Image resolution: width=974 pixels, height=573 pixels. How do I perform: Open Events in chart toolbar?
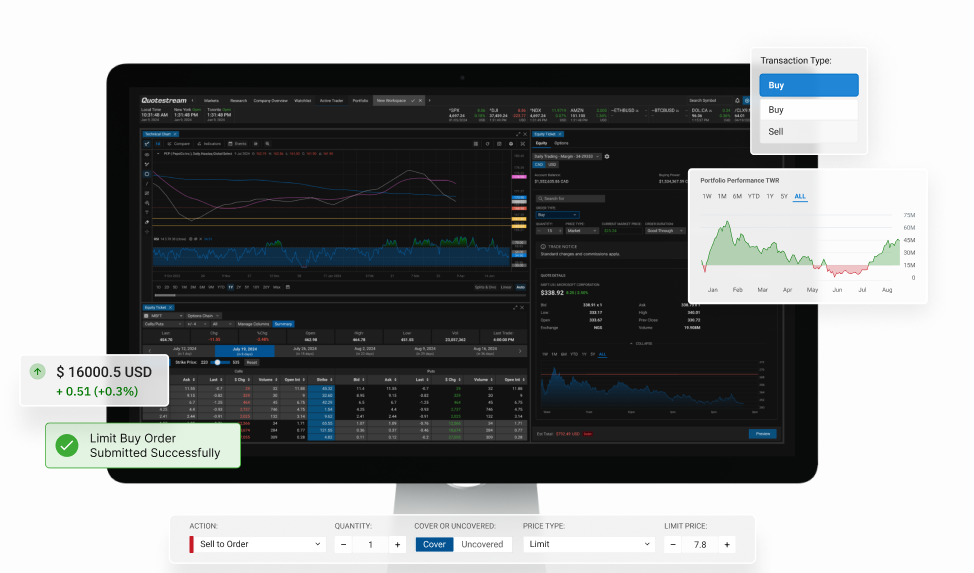pyautogui.click(x=237, y=144)
